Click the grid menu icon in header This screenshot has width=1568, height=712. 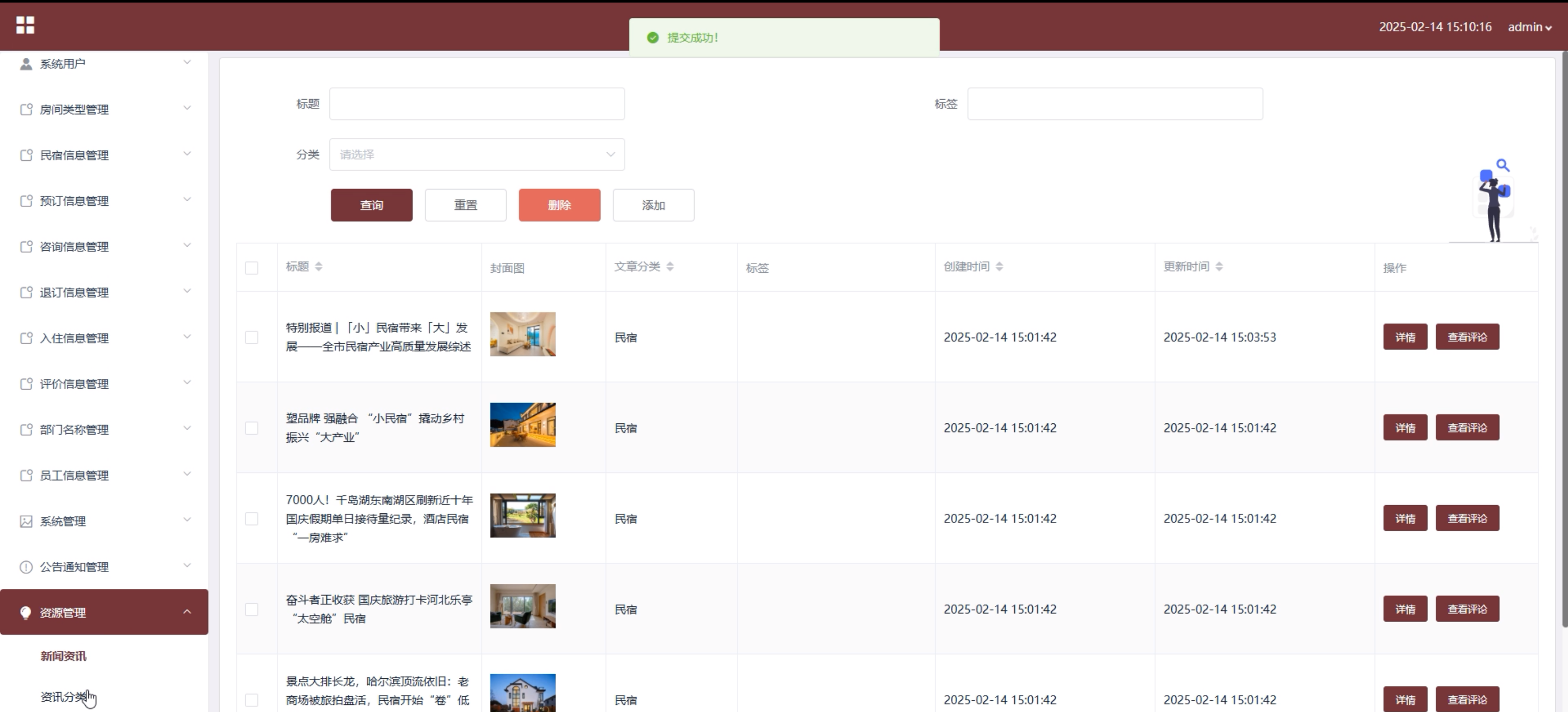(25, 25)
